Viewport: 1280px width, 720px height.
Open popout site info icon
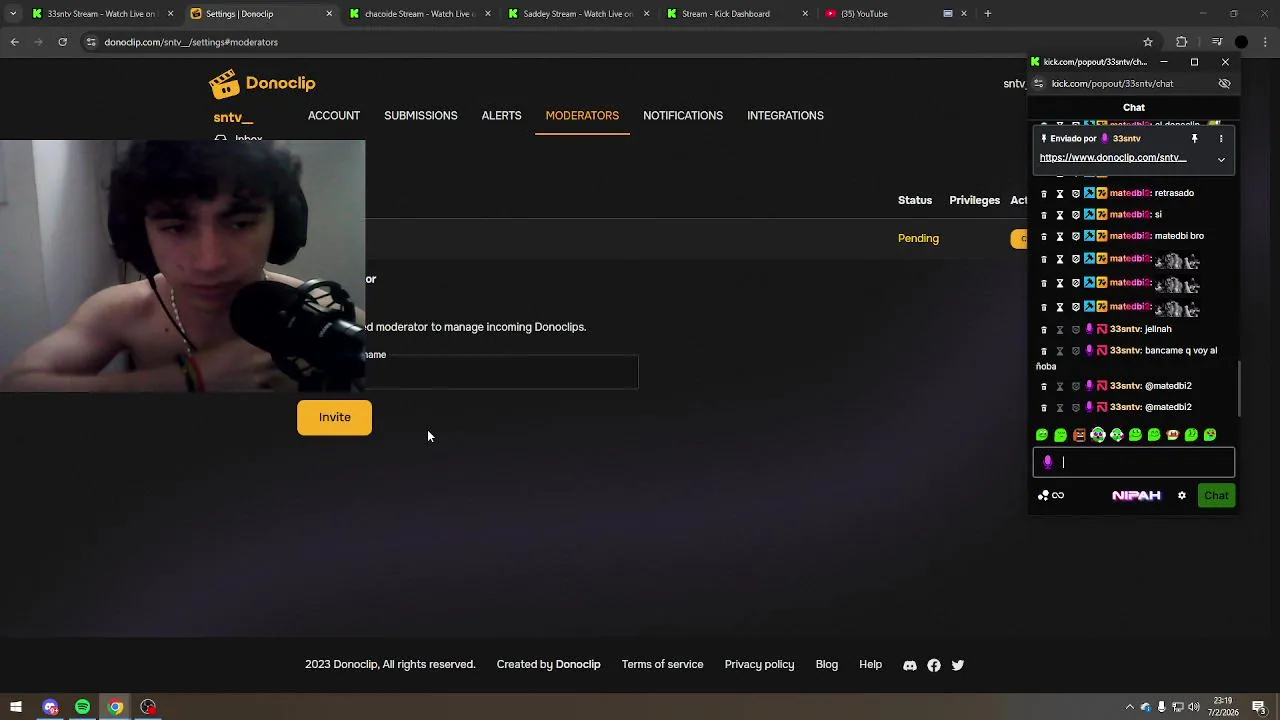pos(1038,84)
